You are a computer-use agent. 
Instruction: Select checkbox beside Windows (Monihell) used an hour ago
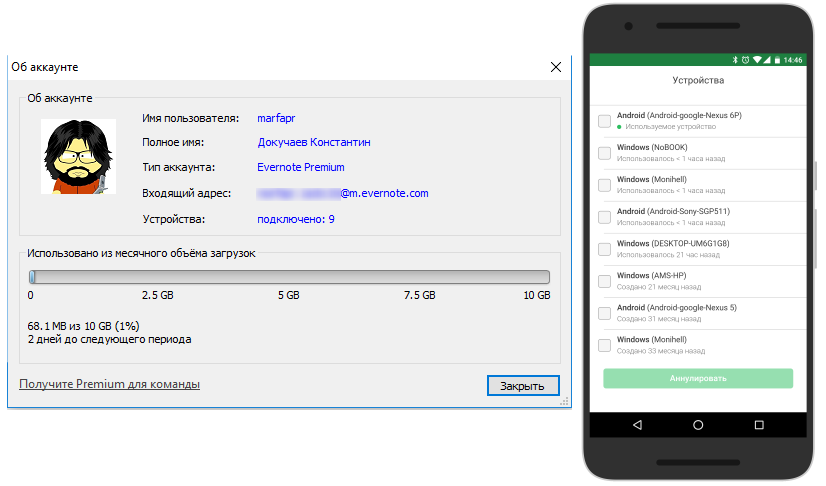(604, 185)
